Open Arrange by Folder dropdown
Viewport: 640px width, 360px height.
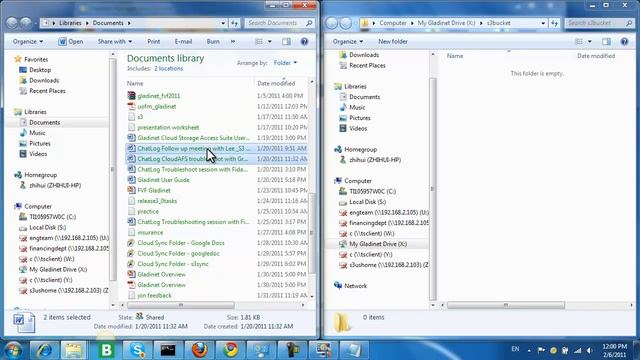click(x=285, y=63)
